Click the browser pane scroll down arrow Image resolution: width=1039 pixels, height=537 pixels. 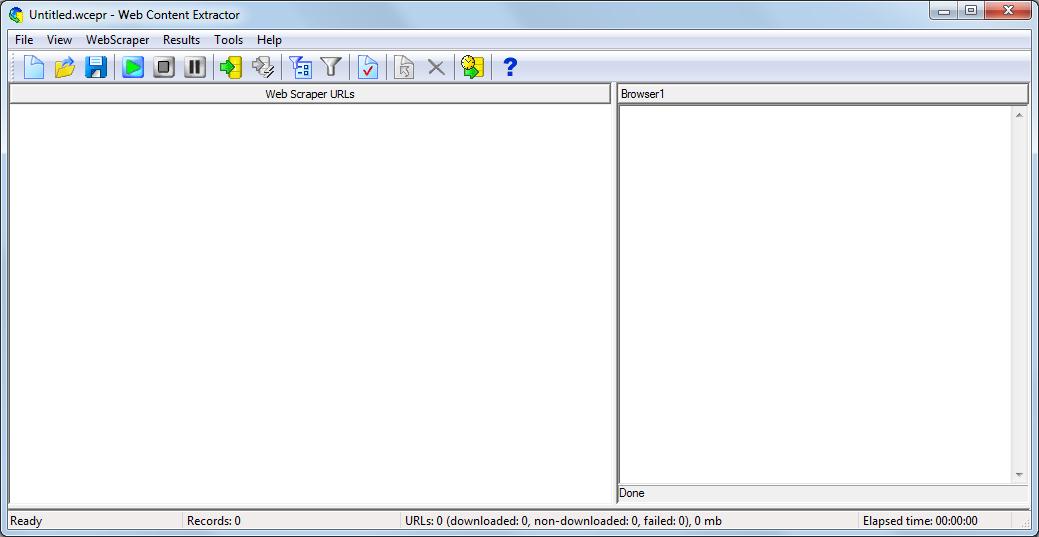(1020, 475)
